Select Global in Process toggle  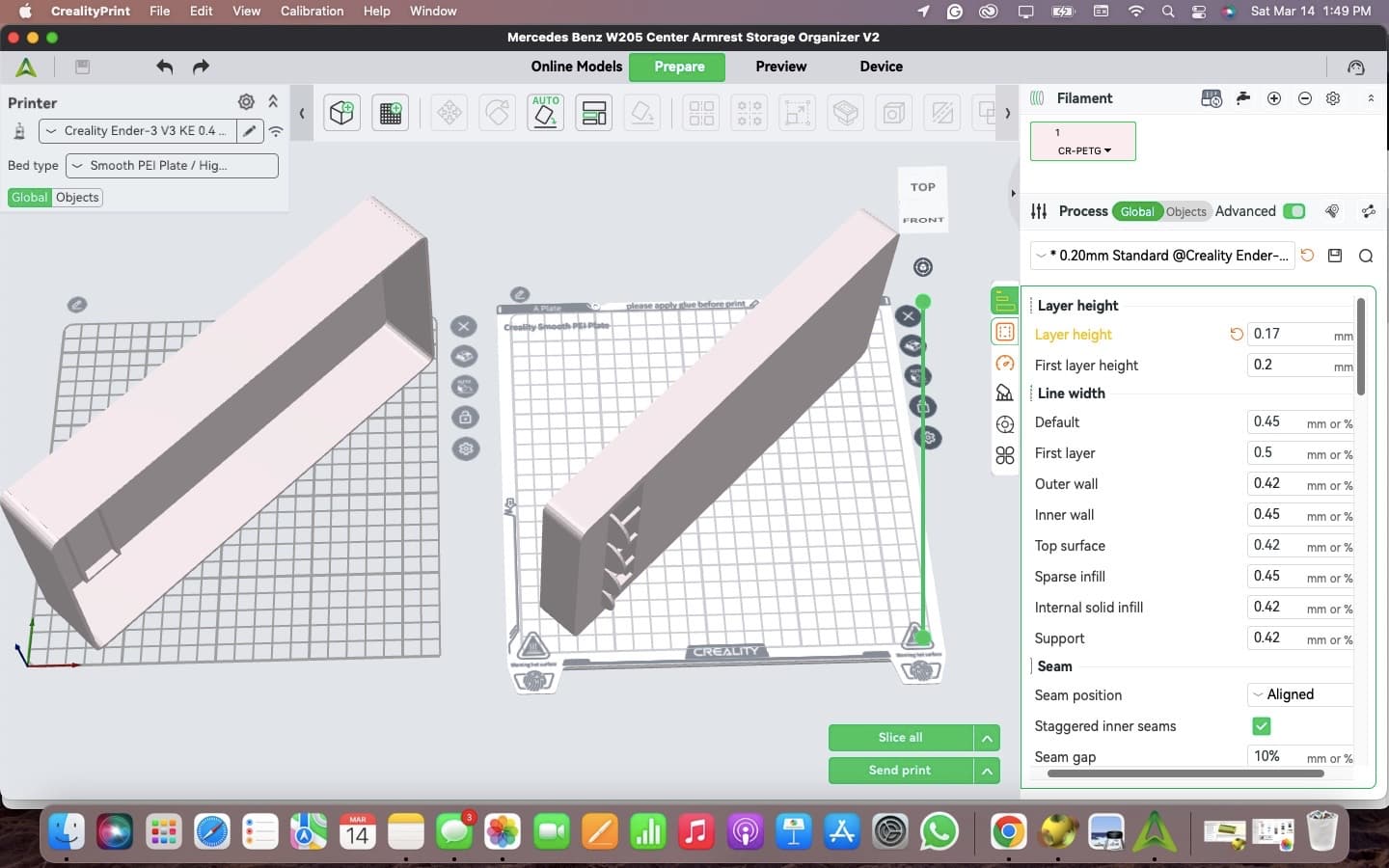pyautogui.click(x=1137, y=212)
